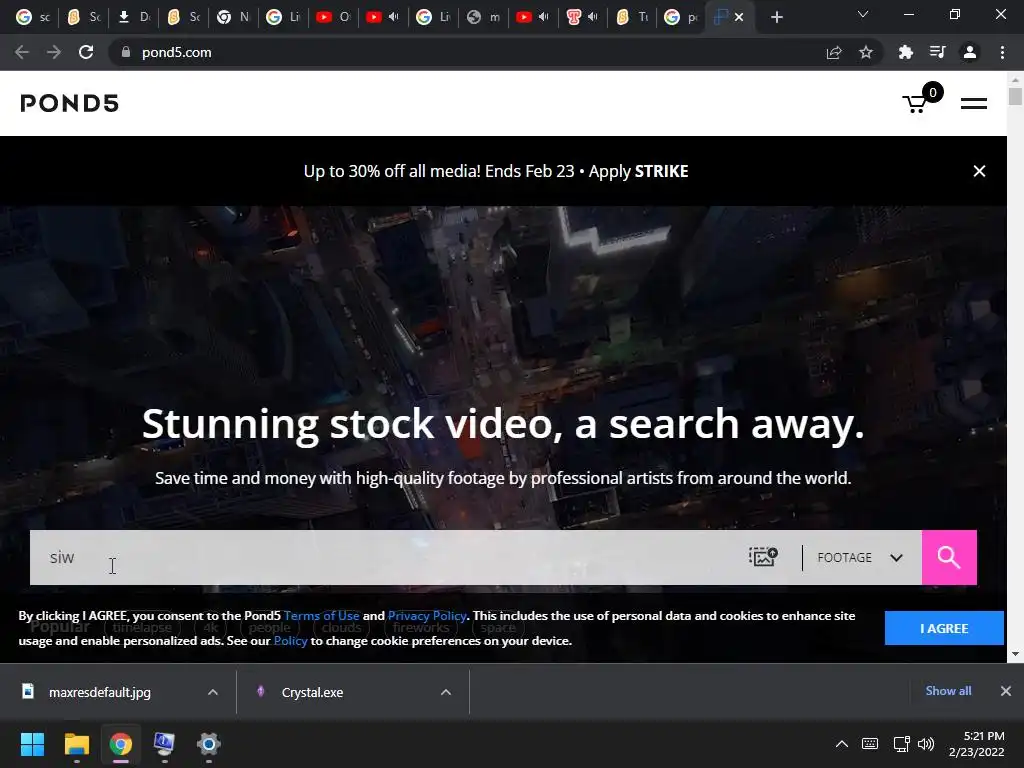Click the volume speaker tray icon
The image size is (1024, 768).
926,744
